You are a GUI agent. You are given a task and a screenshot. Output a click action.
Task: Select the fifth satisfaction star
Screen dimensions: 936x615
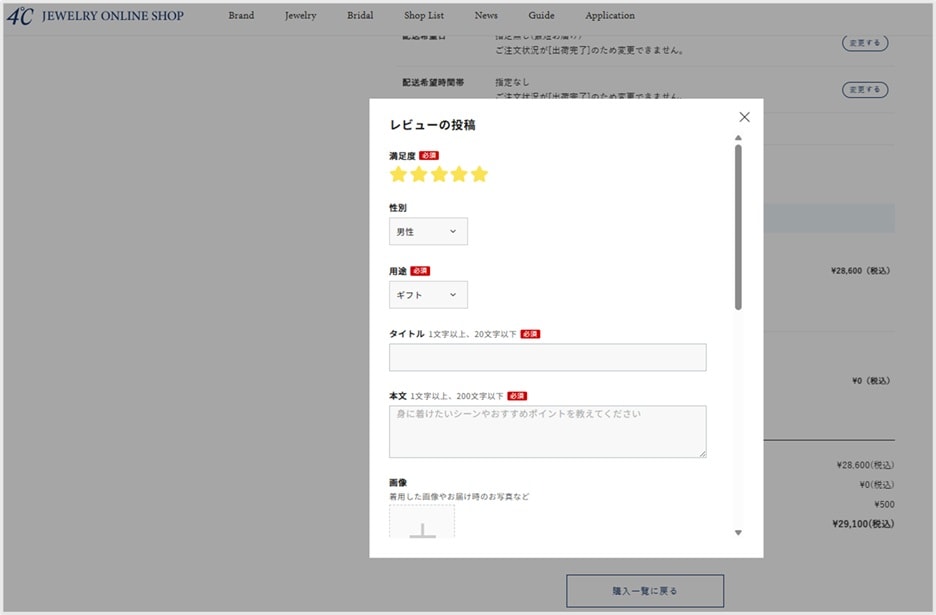(x=479, y=174)
